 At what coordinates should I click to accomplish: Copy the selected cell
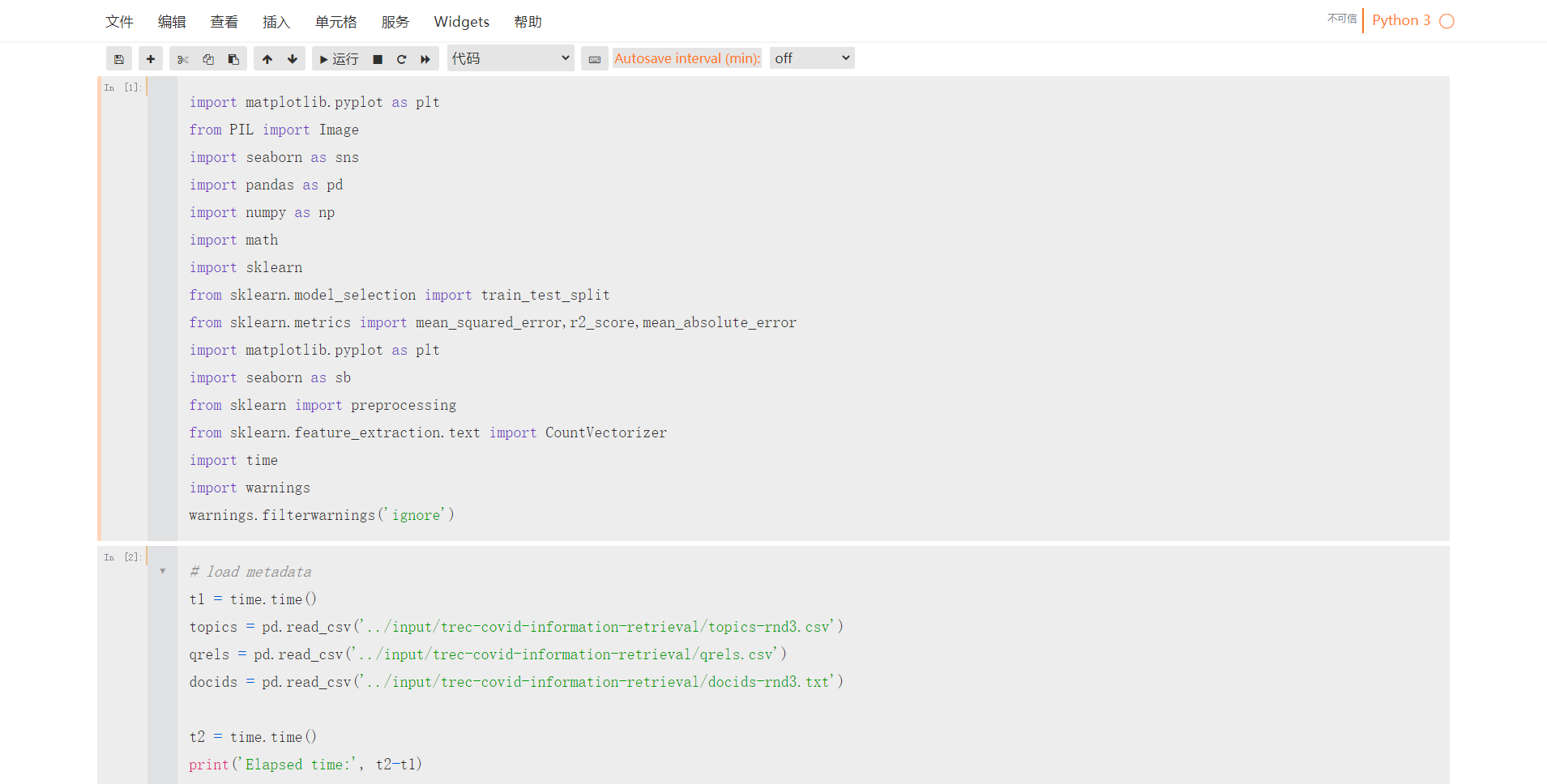coord(207,58)
